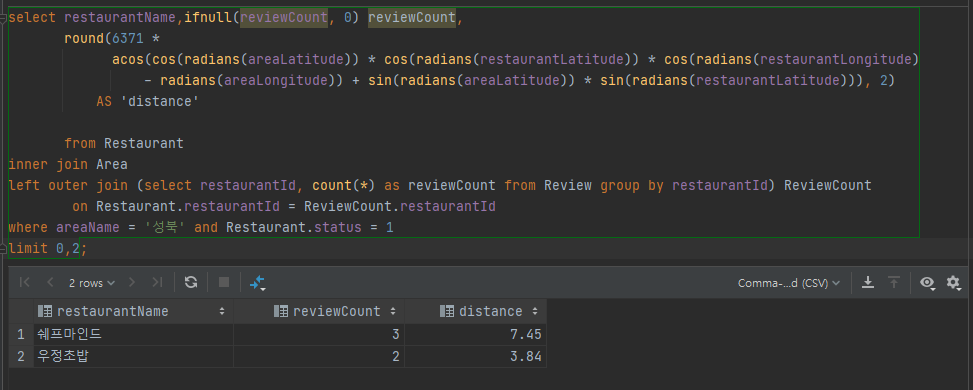Image resolution: width=973 pixels, height=390 pixels.
Task: Select reviewCount cell with value 2
Action: (319, 356)
